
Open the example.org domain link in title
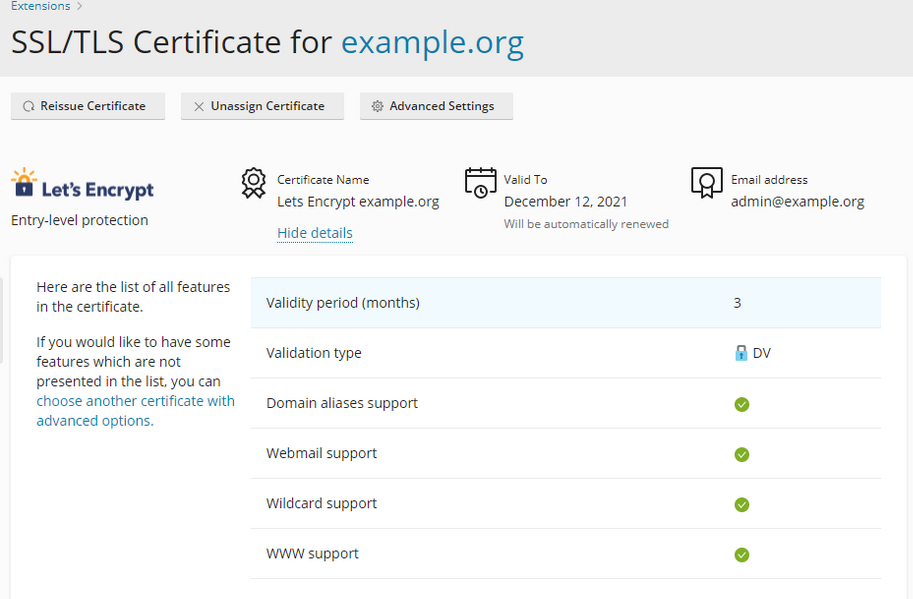(x=432, y=42)
